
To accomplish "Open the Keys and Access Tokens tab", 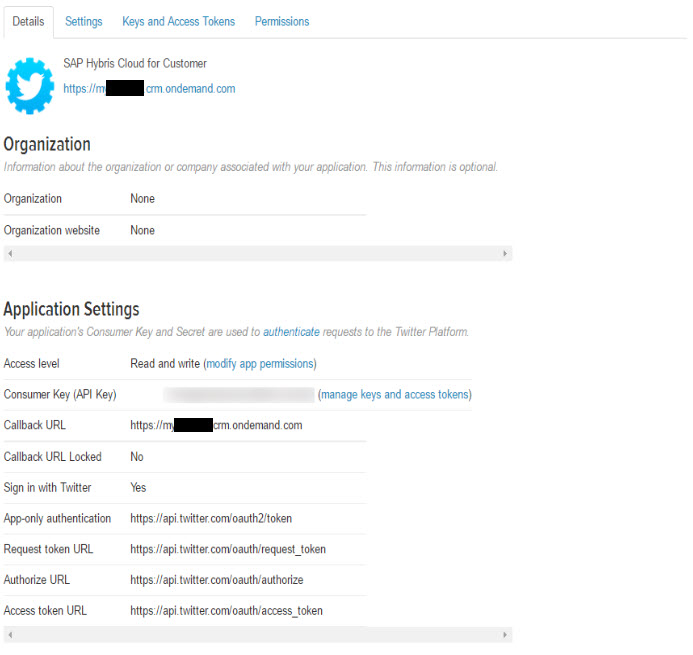I will [179, 21].
